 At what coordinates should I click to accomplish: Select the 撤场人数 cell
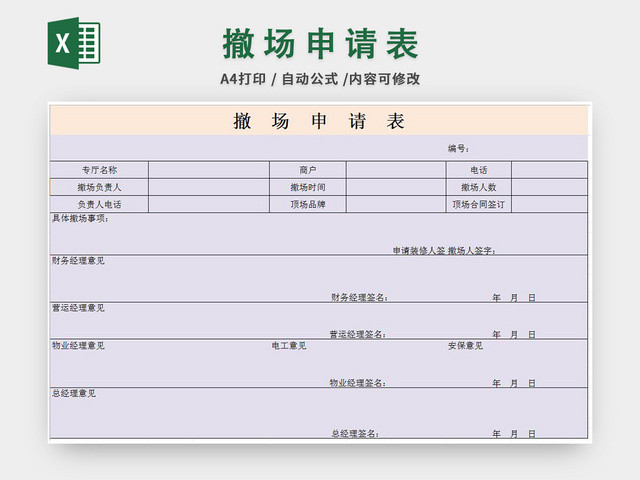pos(479,187)
